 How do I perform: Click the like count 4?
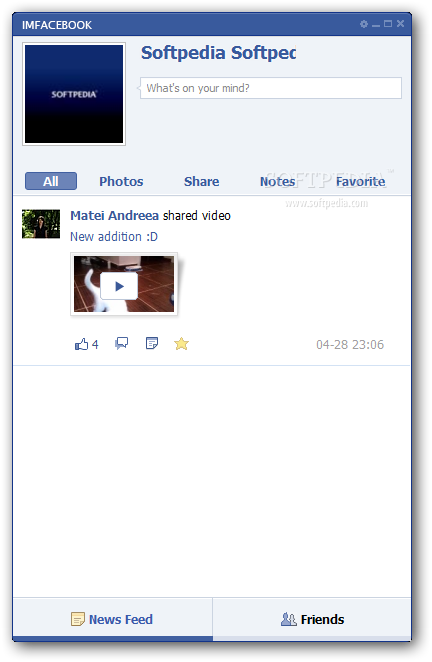[95, 345]
